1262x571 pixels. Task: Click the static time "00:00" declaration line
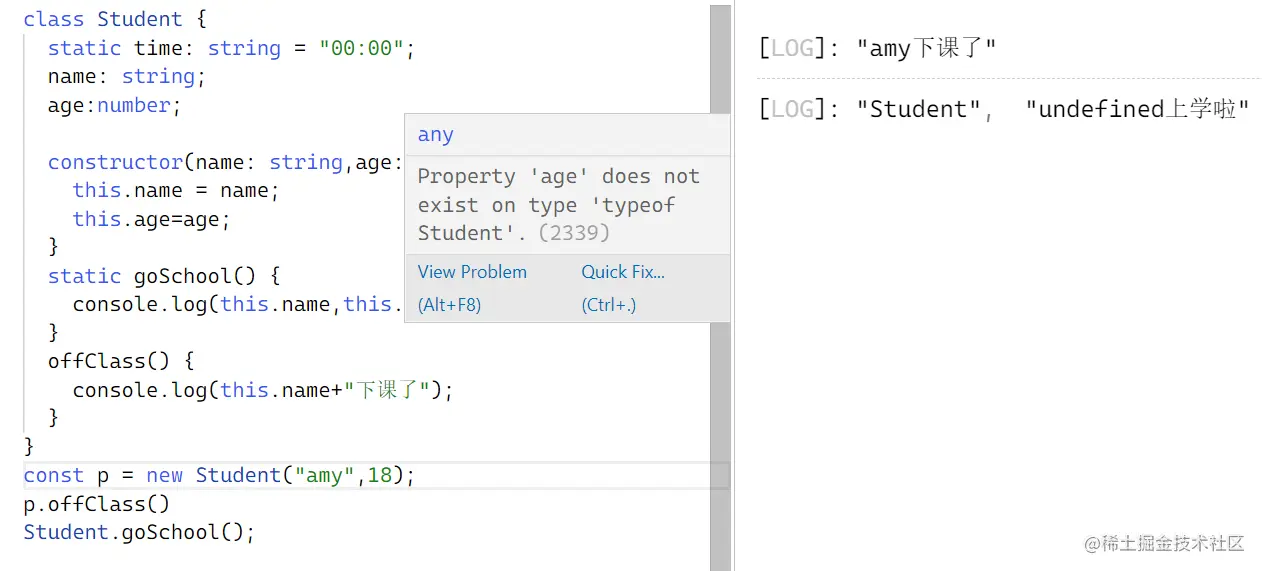[x=231, y=48]
